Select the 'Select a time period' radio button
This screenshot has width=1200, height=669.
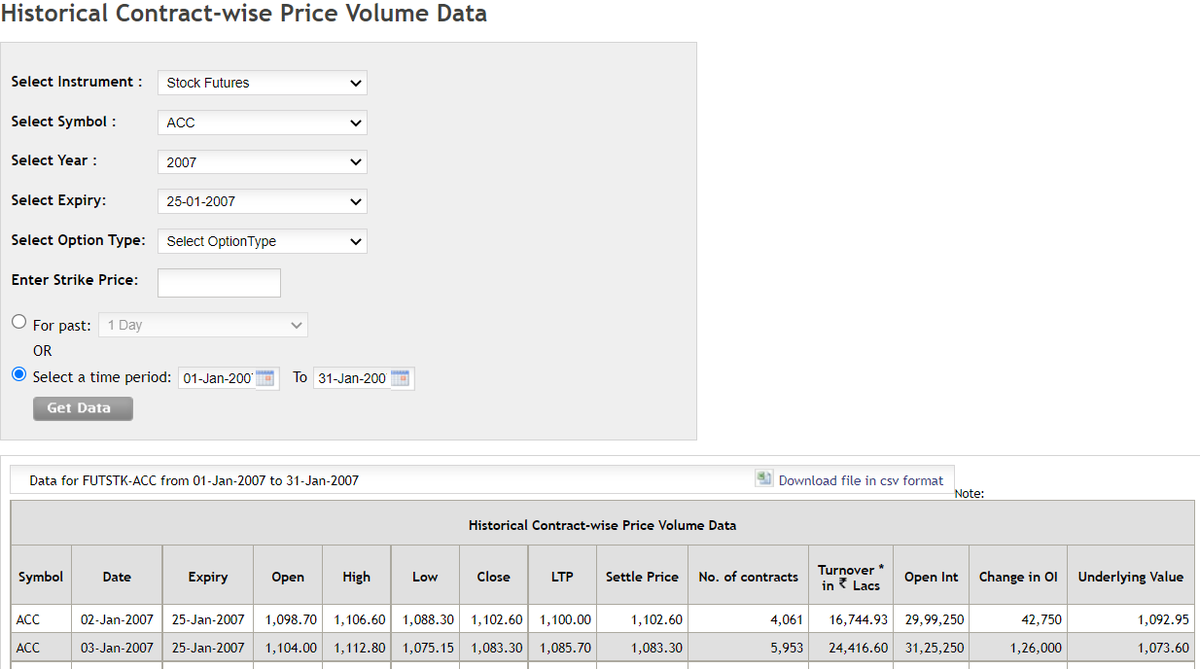19,375
